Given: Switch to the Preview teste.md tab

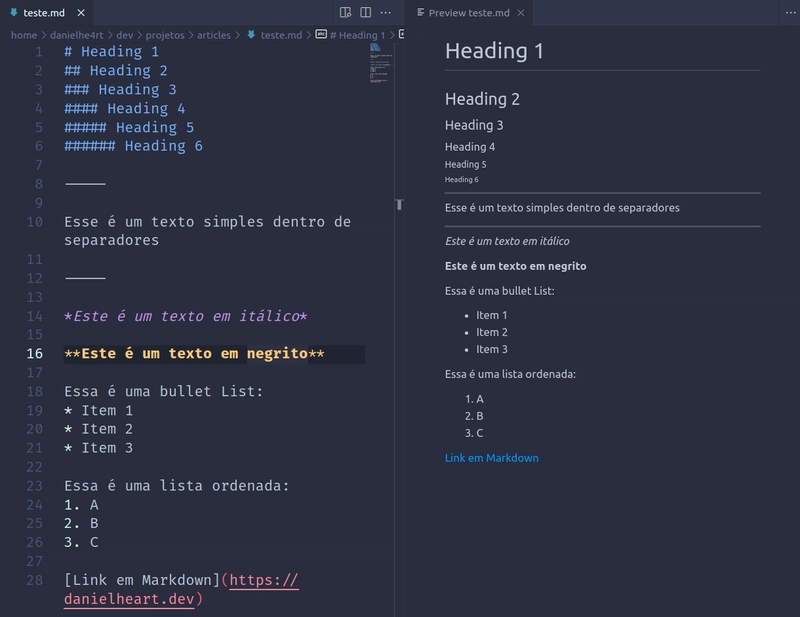Looking at the screenshot, I should click(468, 13).
